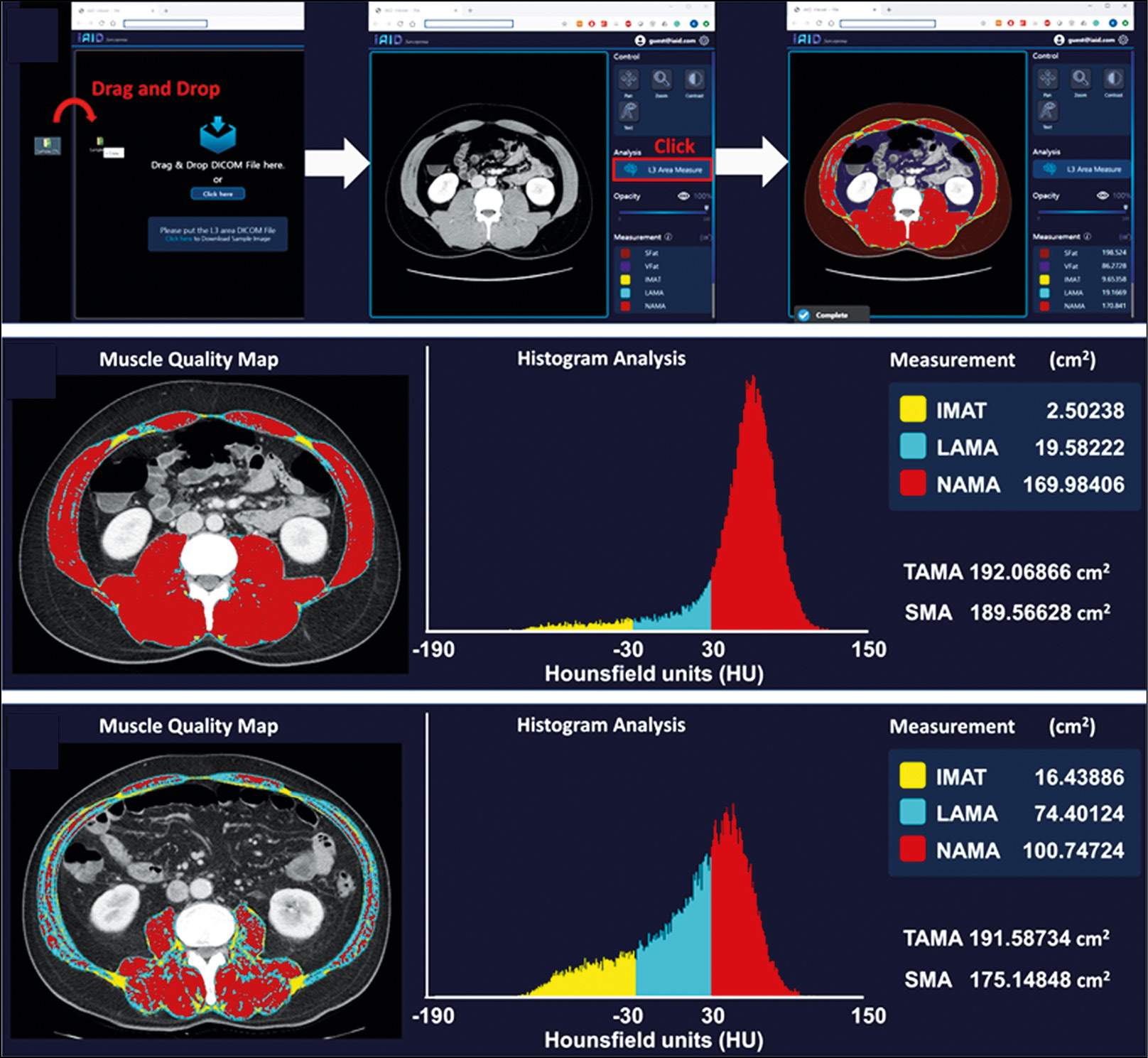Hide overlay using eye icon in segmented viewer
The image size is (1148, 1058).
tap(1103, 195)
